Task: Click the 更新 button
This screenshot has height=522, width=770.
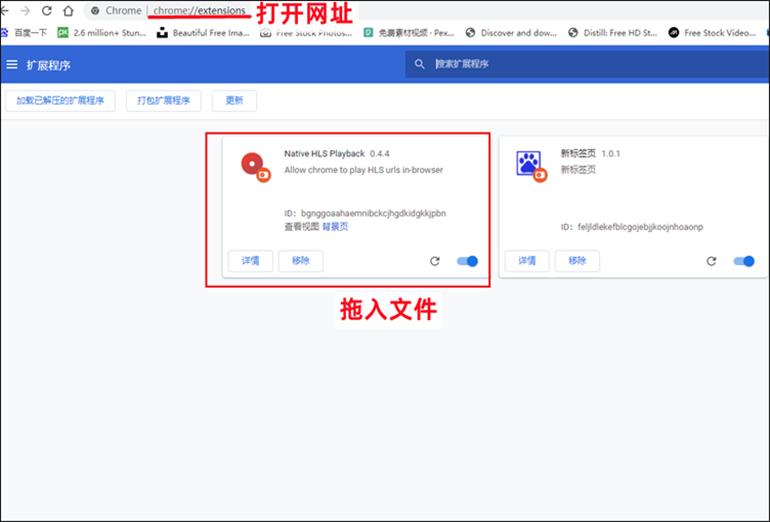Action: click(x=234, y=101)
